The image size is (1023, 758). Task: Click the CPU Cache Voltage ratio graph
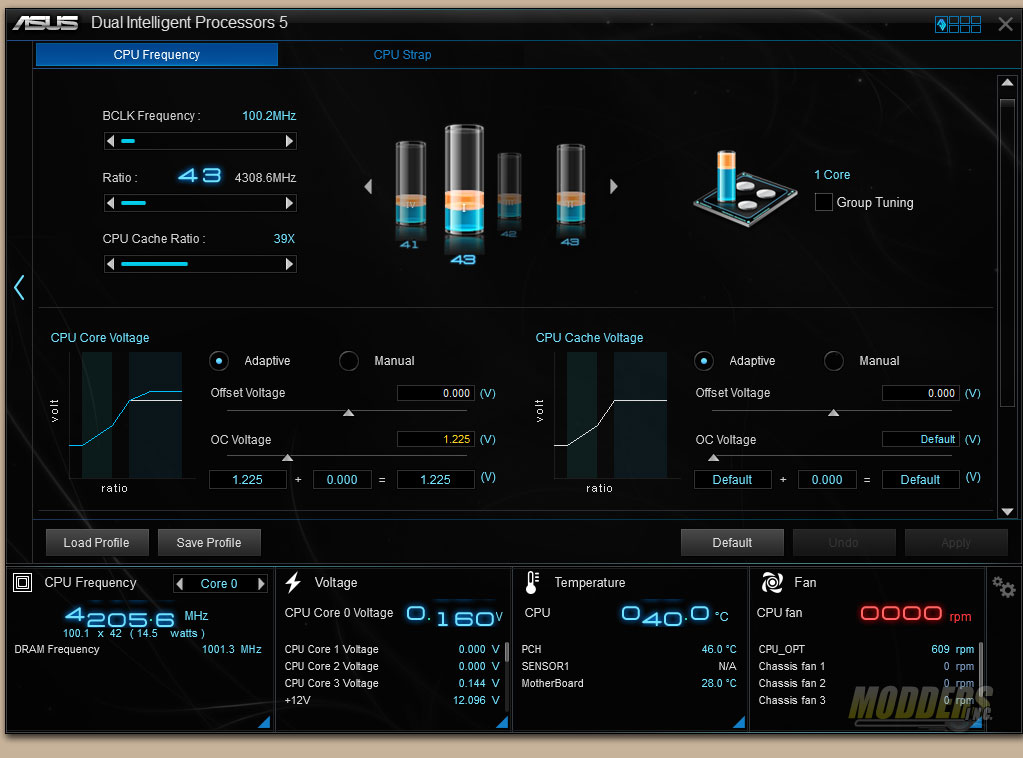click(x=610, y=415)
